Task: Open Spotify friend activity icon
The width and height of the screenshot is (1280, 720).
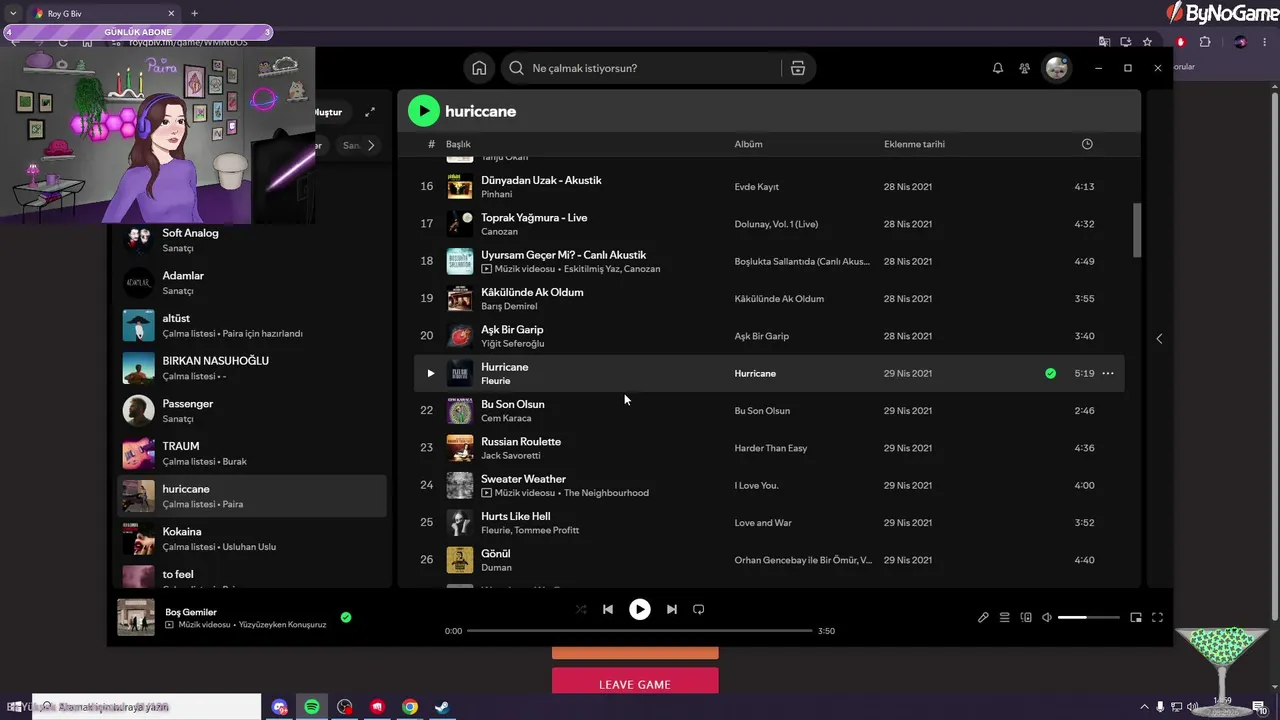Action: coord(1025,68)
